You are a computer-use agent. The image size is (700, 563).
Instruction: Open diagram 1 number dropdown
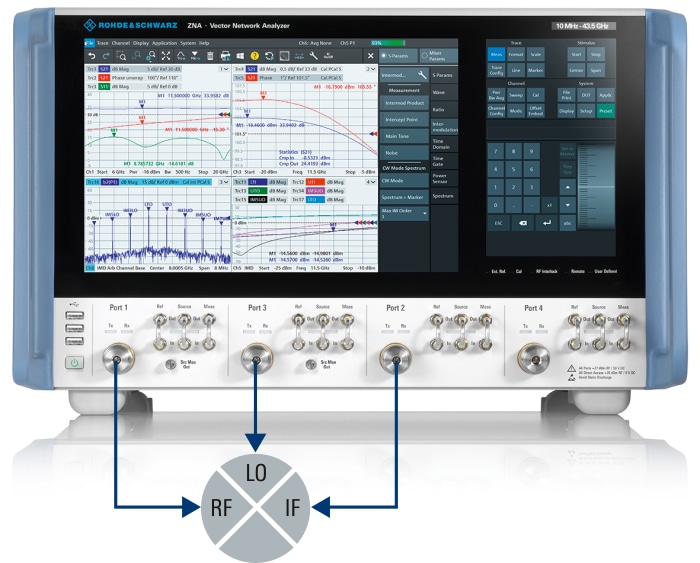224,69
